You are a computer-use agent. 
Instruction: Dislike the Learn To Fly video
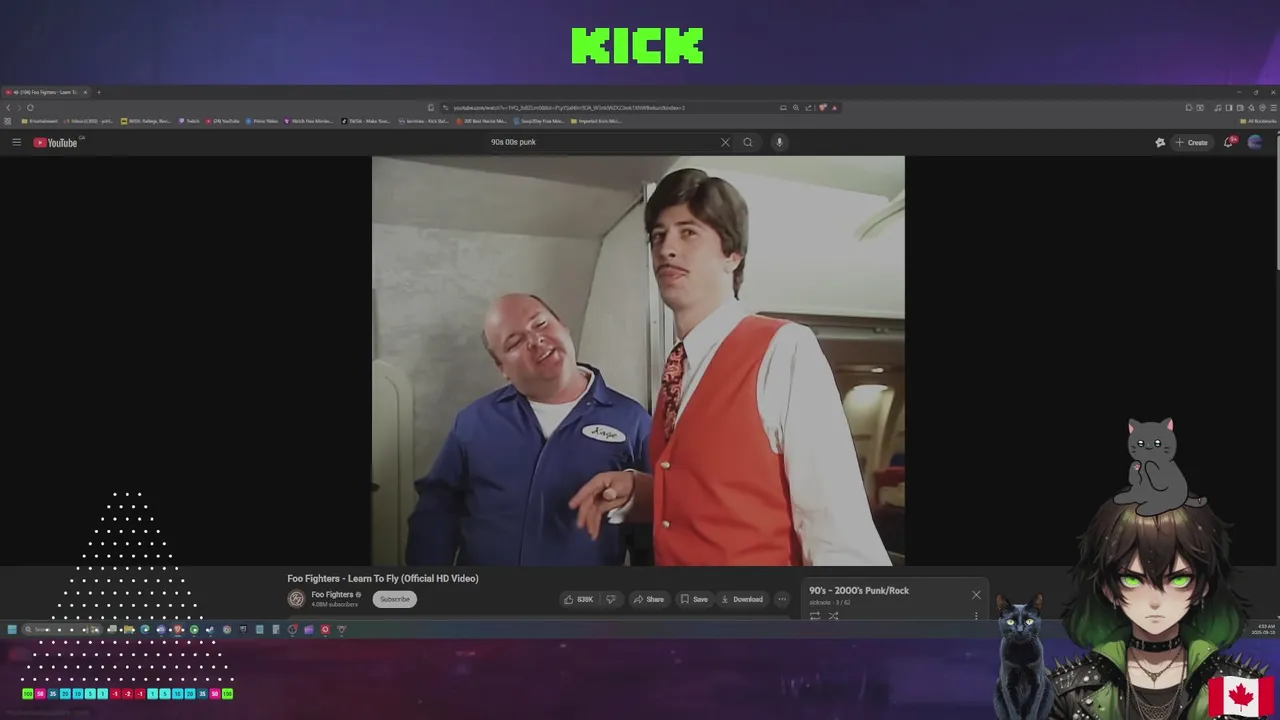point(611,599)
